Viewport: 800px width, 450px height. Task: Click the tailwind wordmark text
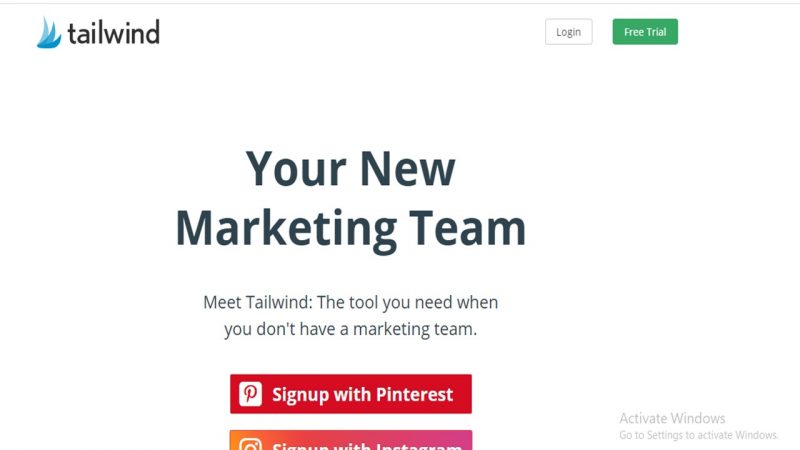pyautogui.click(x=114, y=33)
